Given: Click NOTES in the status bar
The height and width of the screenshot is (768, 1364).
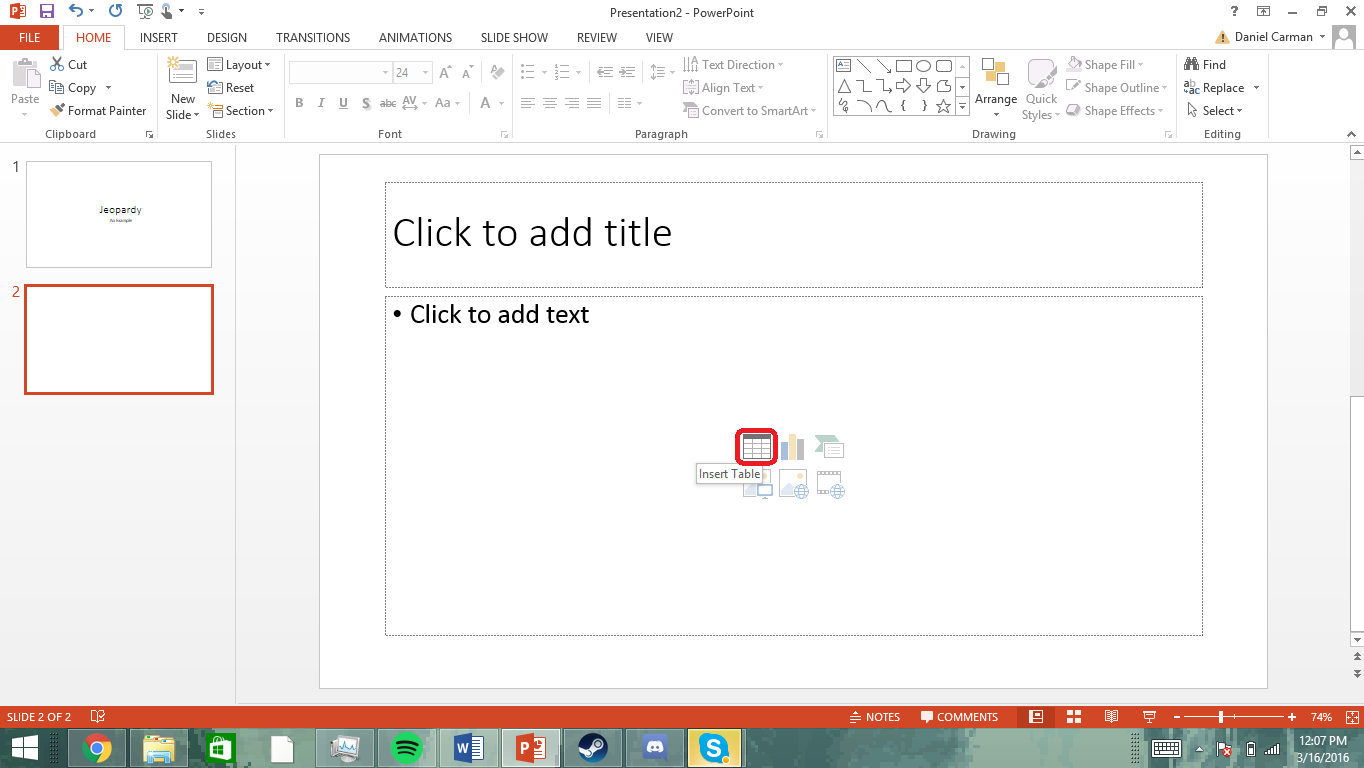Looking at the screenshot, I should tap(875, 717).
